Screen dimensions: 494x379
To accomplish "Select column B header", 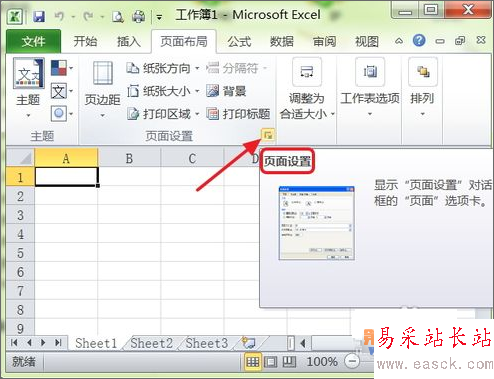I will tap(129, 158).
